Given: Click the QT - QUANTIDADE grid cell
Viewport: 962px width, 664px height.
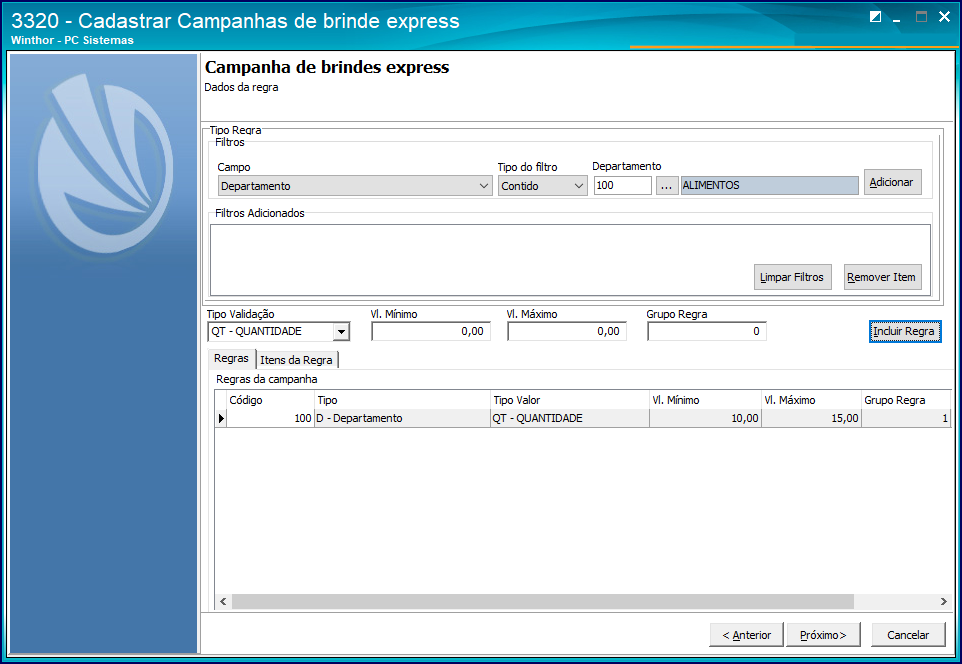Looking at the screenshot, I should 569,419.
